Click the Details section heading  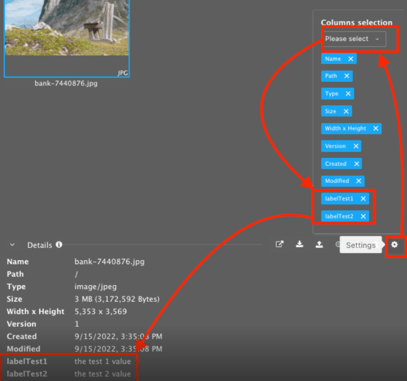(x=40, y=245)
